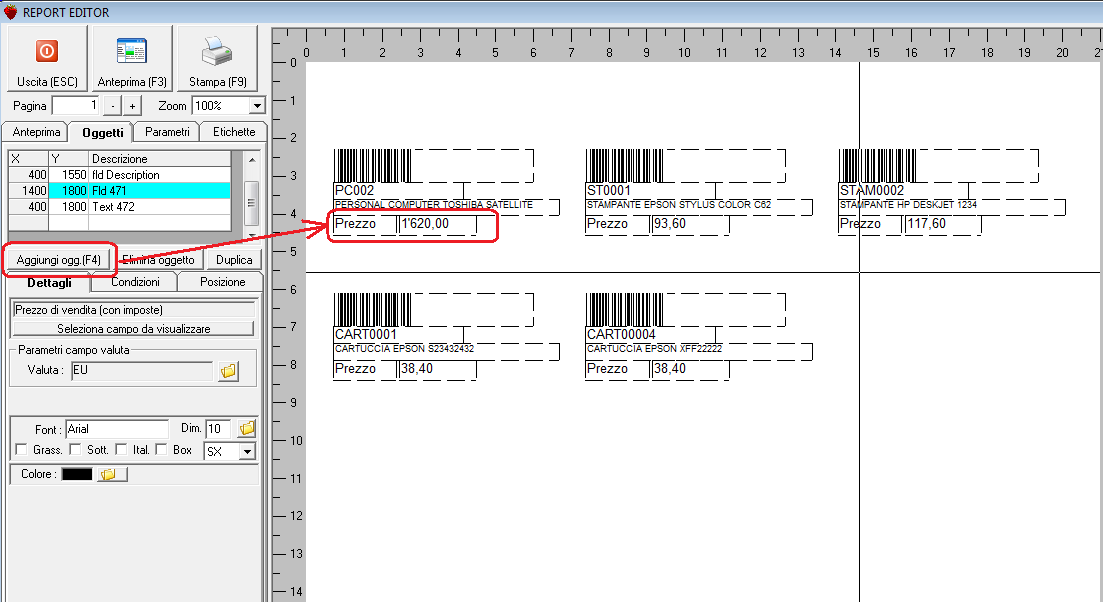Screen dimensions: 1103x602
Task: Select the CART0001 code on label
Action: (x=366, y=335)
